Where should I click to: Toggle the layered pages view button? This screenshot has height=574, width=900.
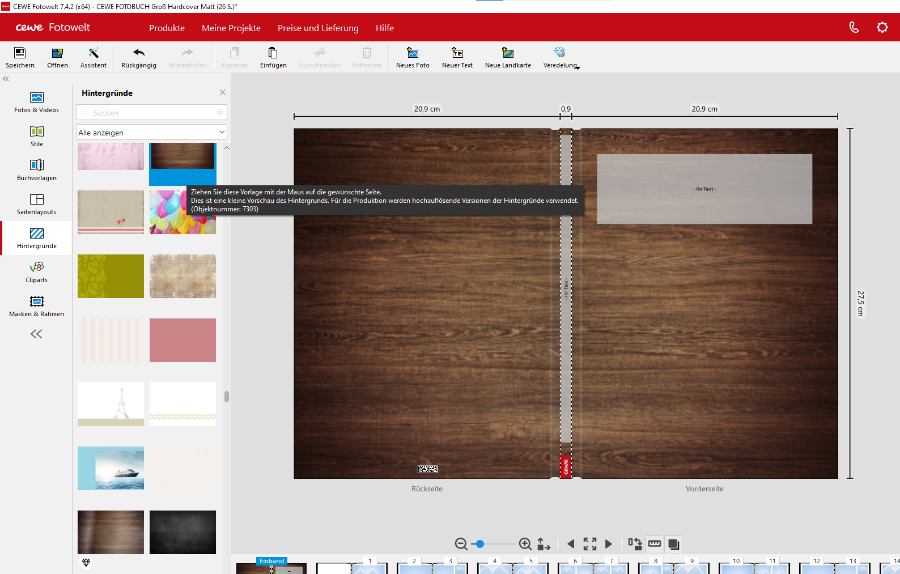point(674,544)
